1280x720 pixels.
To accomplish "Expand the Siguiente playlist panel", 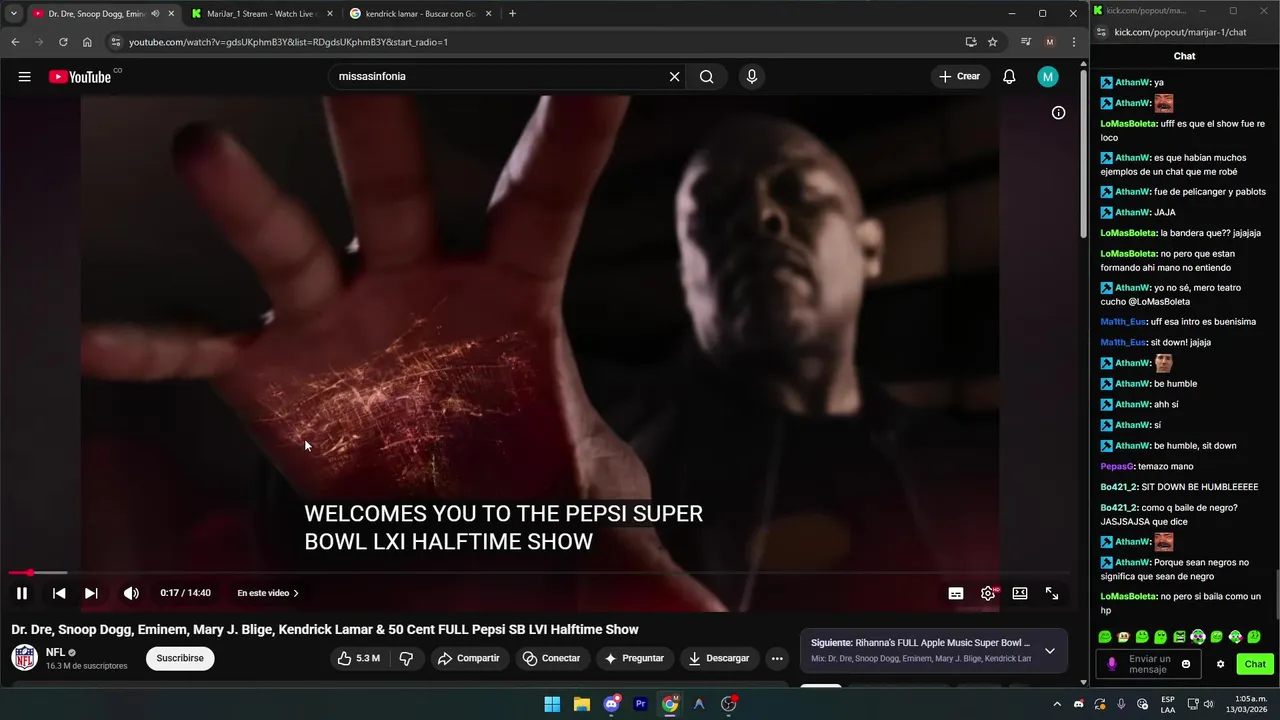I will click(1050, 651).
